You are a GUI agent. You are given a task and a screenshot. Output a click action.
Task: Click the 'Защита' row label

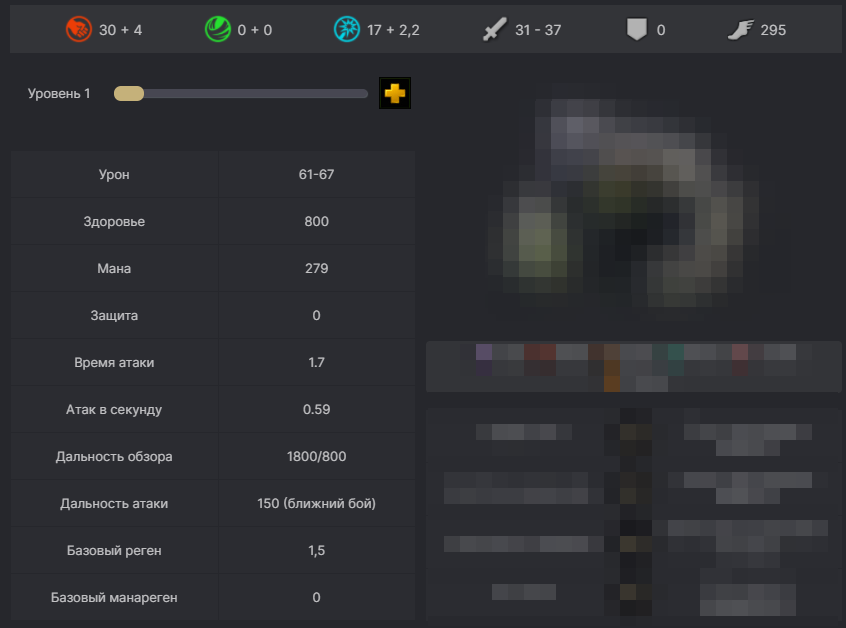pos(114,316)
